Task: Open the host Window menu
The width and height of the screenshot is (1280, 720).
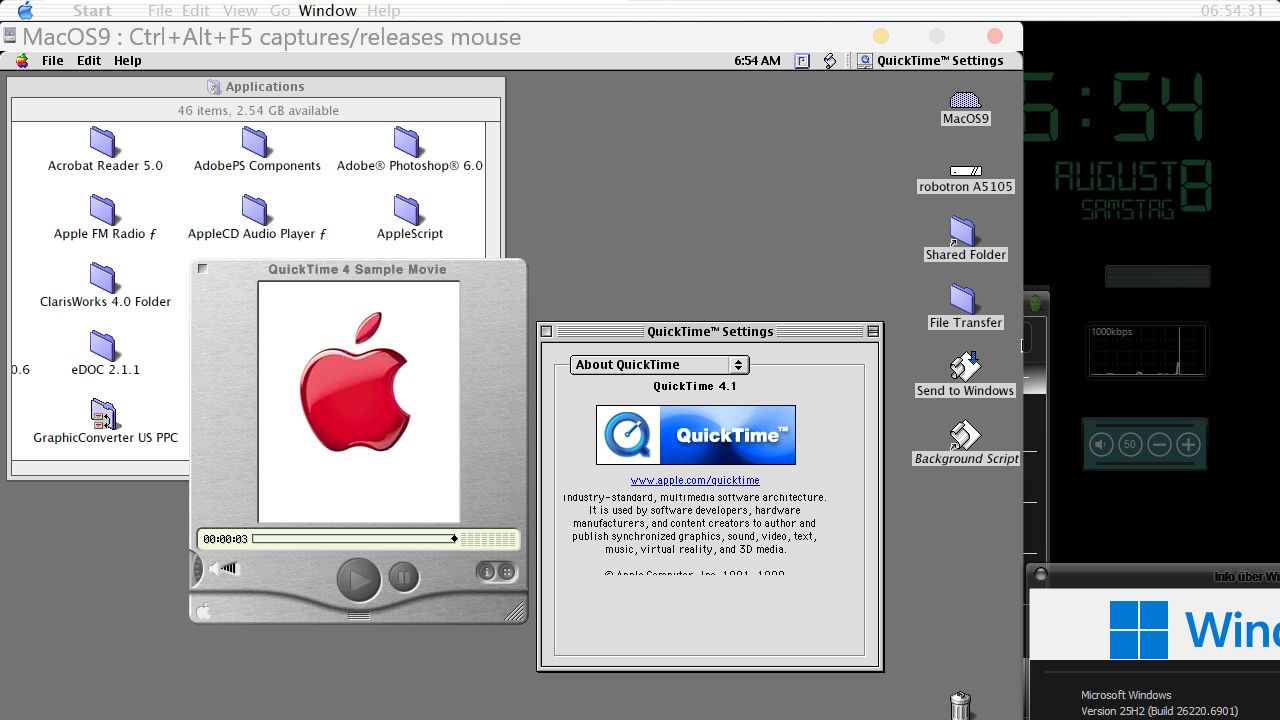Action: pyautogui.click(x=328, y=11)
